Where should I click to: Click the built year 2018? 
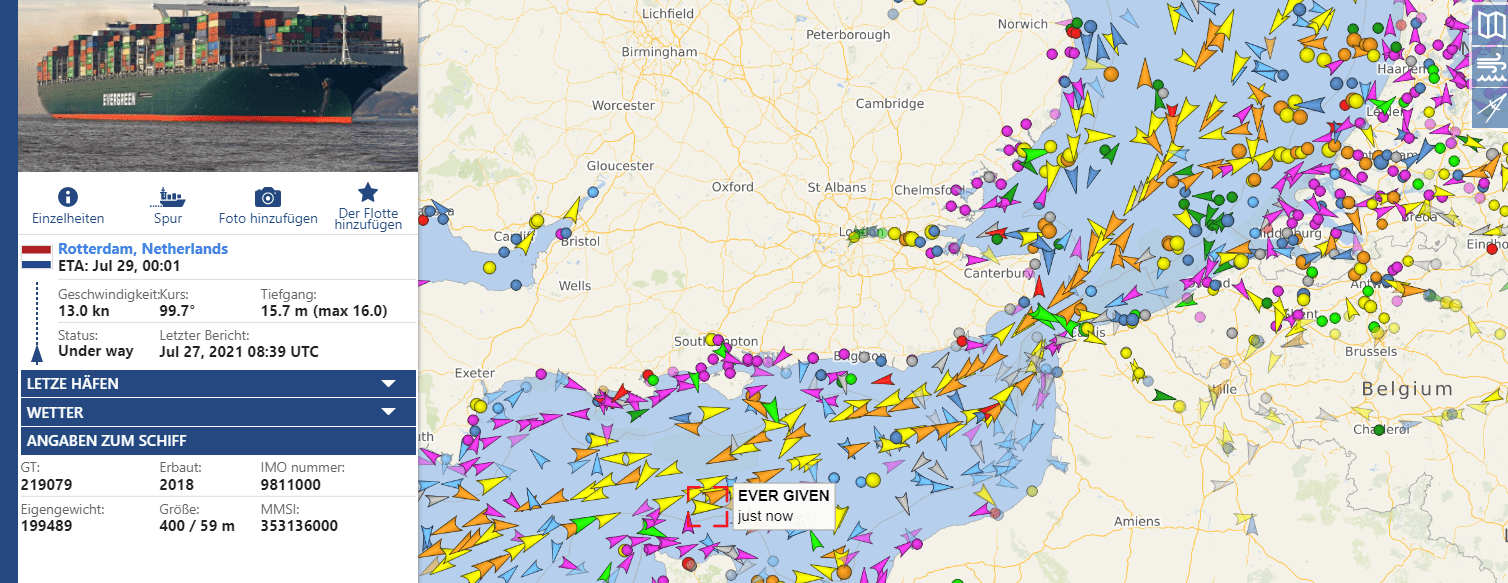click(x=177, y=484)
